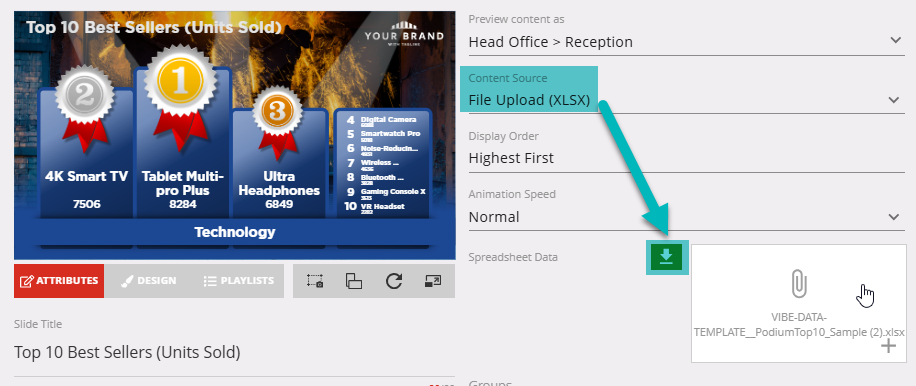
Task: Click the Technology banner in slide preview
Action: pyautogui.click(x=235, y=232)
